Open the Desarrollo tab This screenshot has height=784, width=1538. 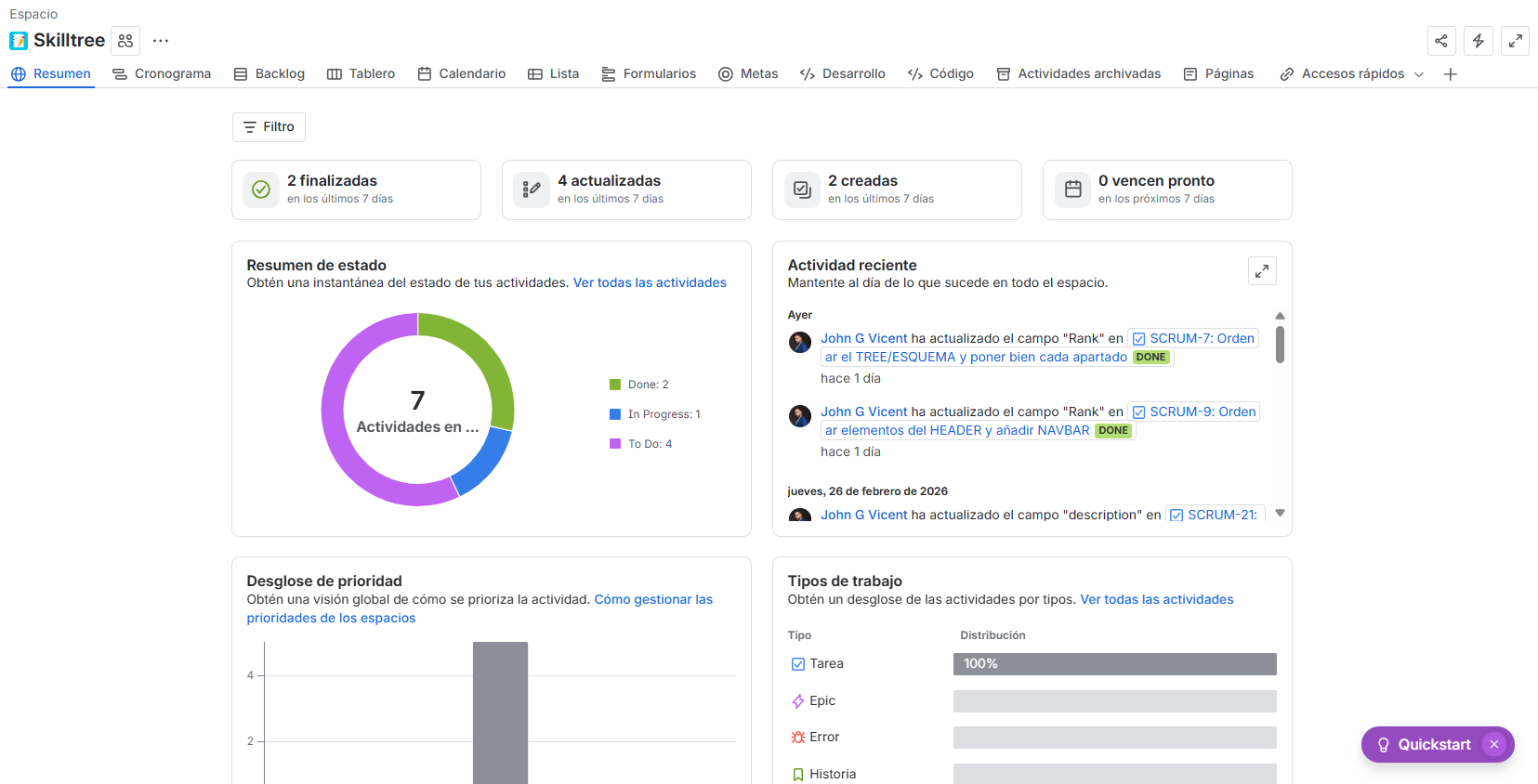click(843, 74)
